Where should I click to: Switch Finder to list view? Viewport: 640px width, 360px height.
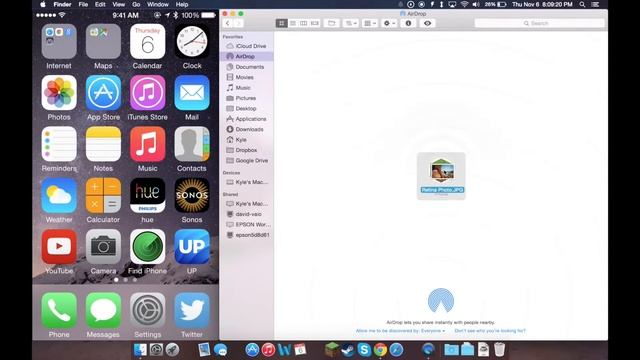293,23
